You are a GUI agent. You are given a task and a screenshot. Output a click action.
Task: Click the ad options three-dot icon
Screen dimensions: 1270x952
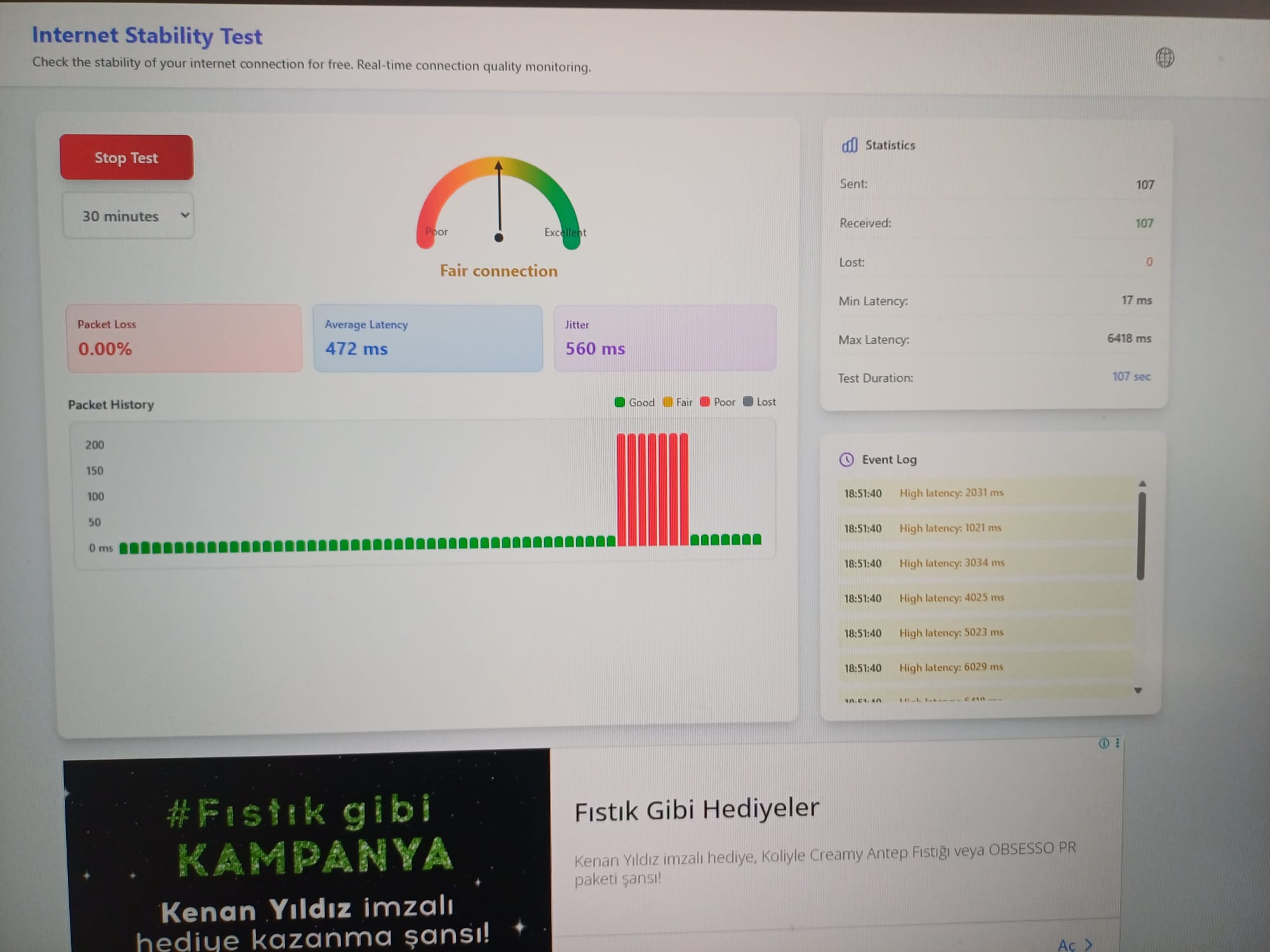1118,743
